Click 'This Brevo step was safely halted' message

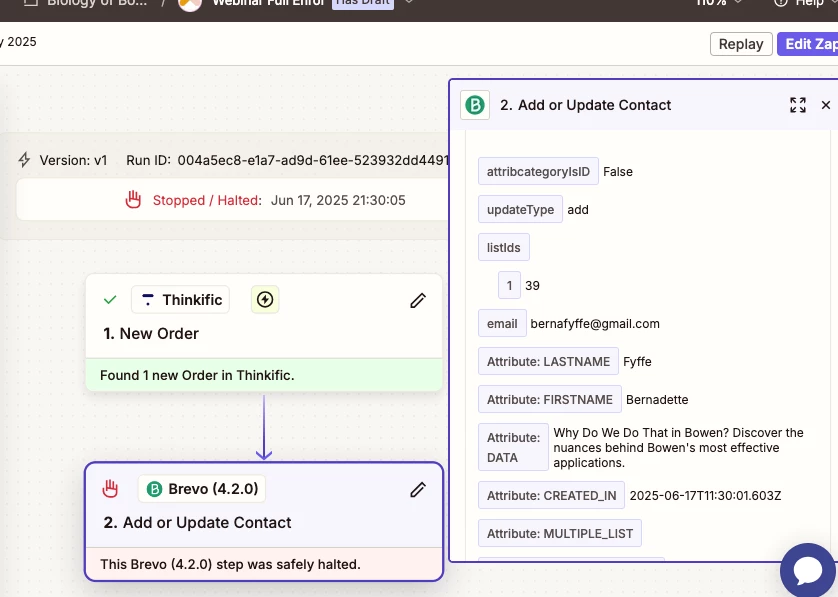230,564
